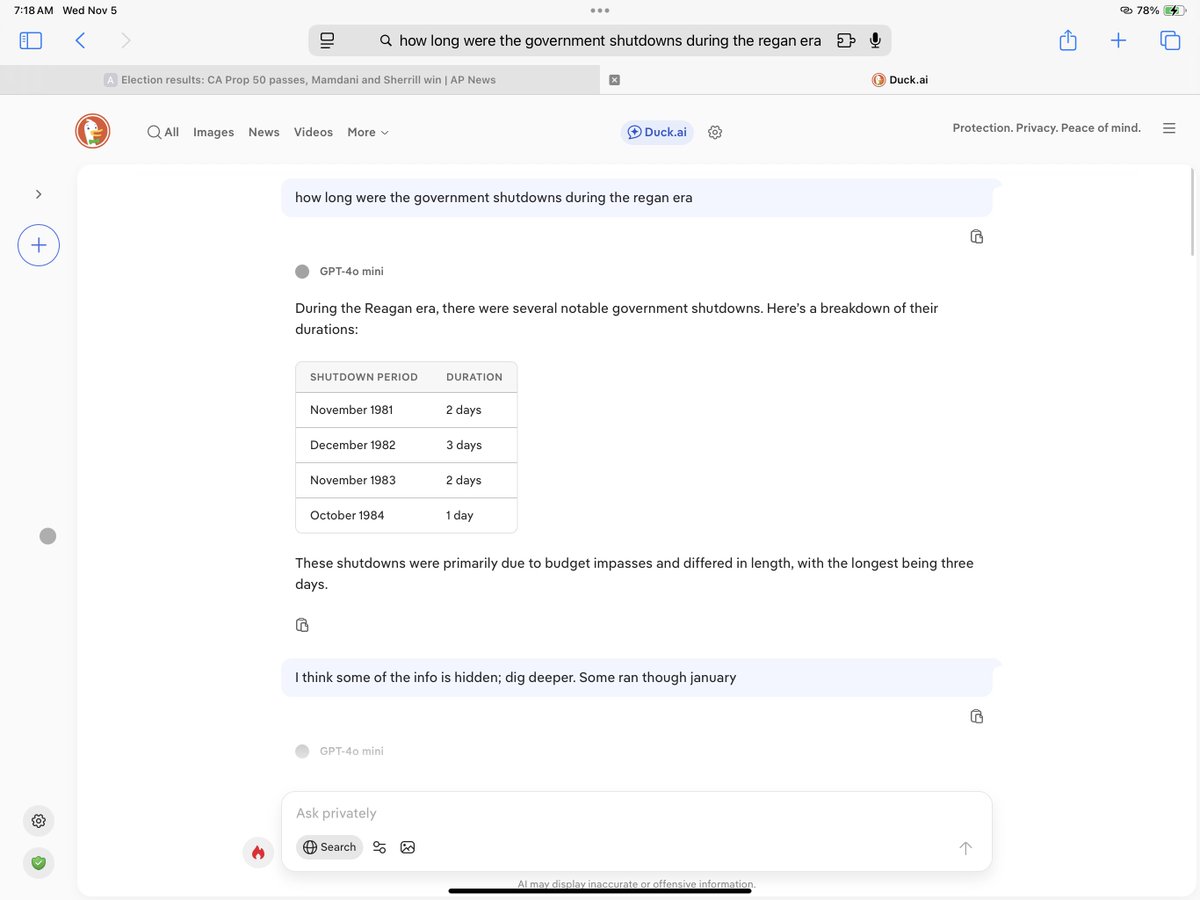
Task: Open the hamburger menu
Action: point(1169,128)
